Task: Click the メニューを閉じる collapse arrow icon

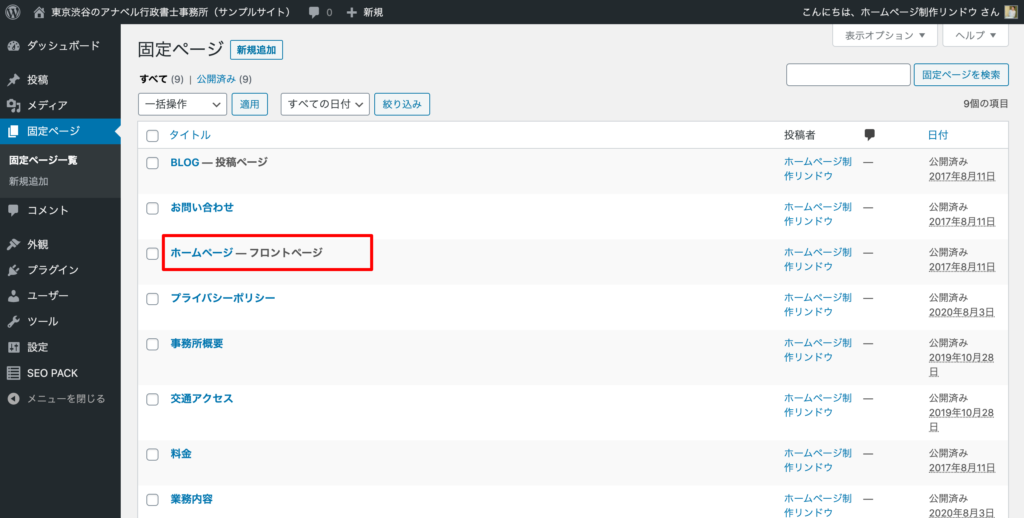Action: pos(14,398)
